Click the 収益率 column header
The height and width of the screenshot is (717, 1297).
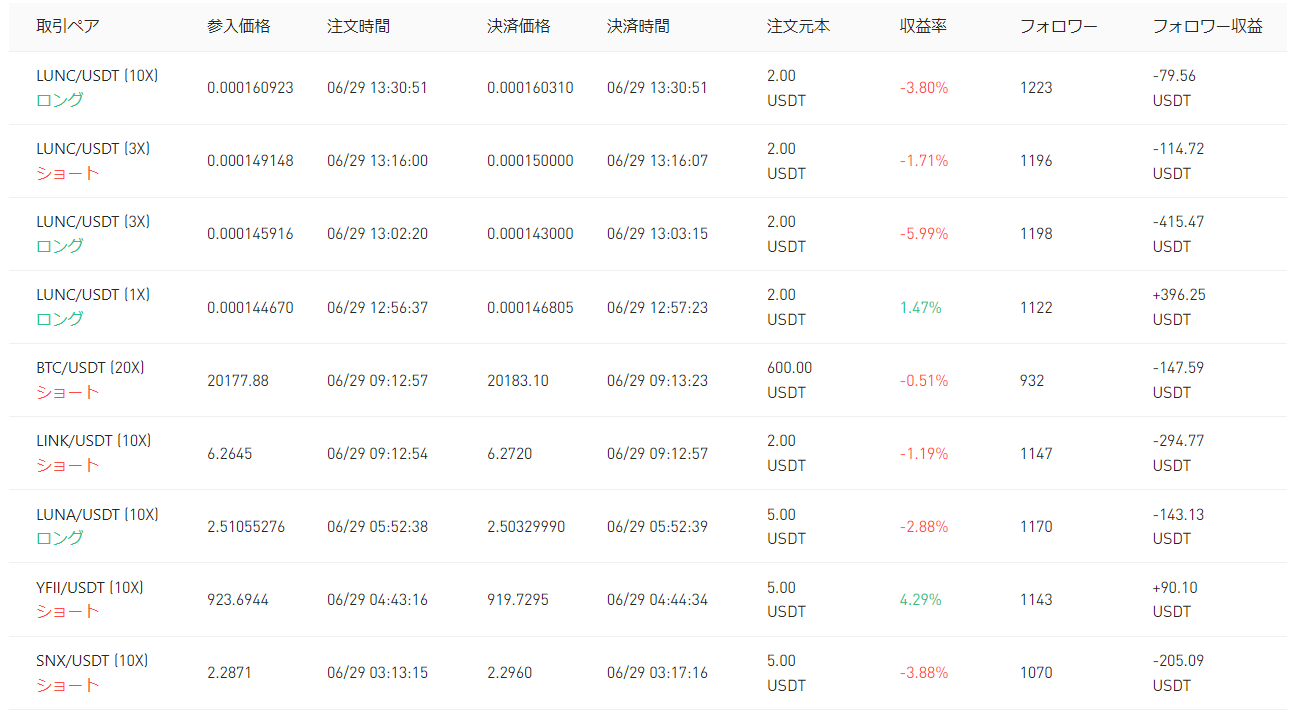click(923, 26)
